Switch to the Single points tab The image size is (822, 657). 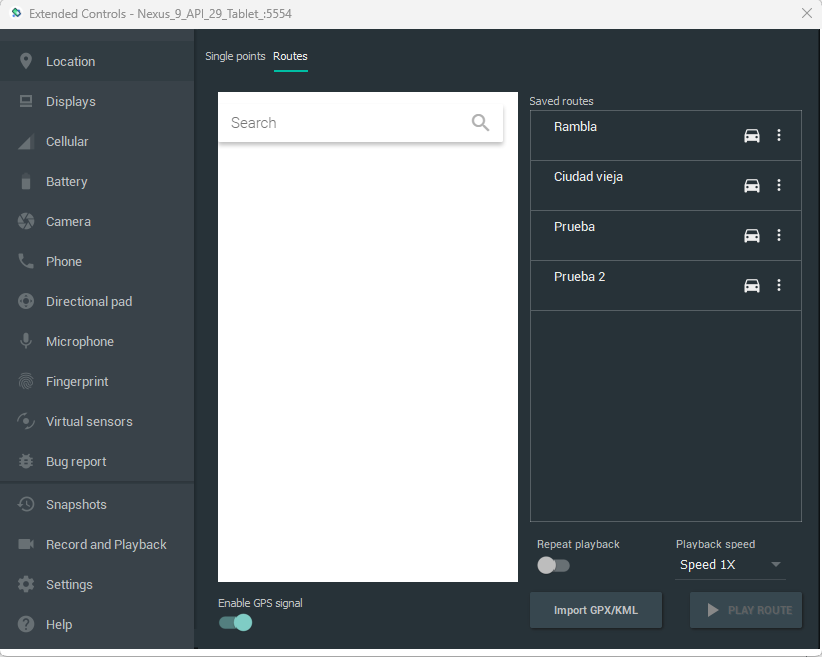235,56
